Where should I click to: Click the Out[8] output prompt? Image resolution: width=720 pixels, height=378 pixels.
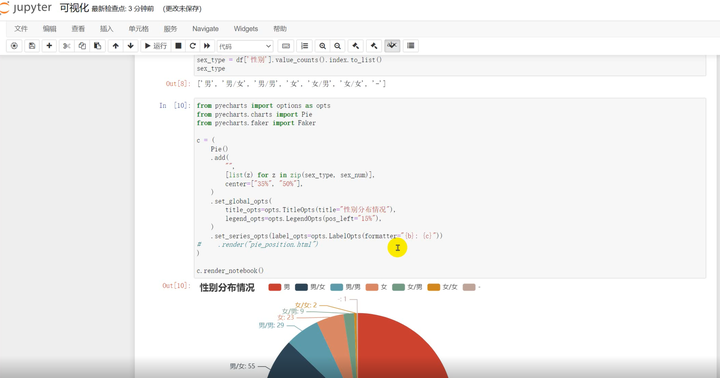pyautogui.click(x=177, y=84)
